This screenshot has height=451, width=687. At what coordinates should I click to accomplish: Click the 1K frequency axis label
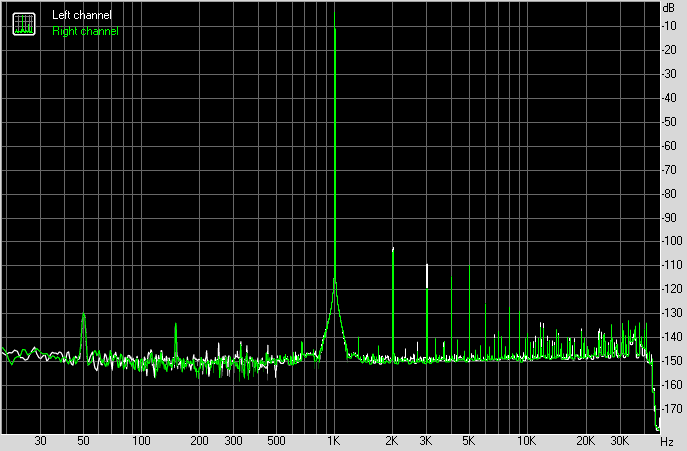tap(333, 440)
